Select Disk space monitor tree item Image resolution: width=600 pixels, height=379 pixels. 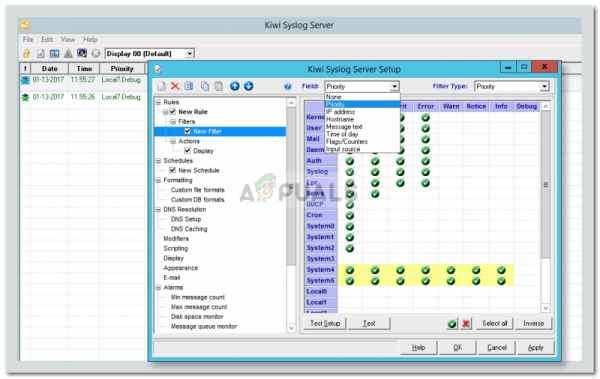[197, 317]
